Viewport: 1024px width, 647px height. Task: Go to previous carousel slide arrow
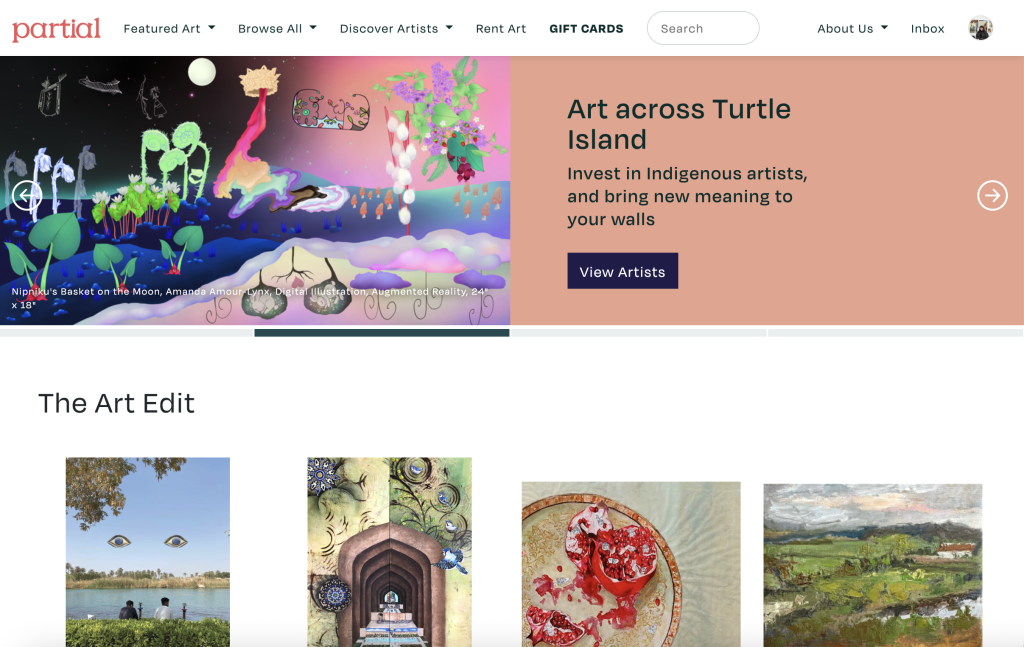[x=27, y=195]
